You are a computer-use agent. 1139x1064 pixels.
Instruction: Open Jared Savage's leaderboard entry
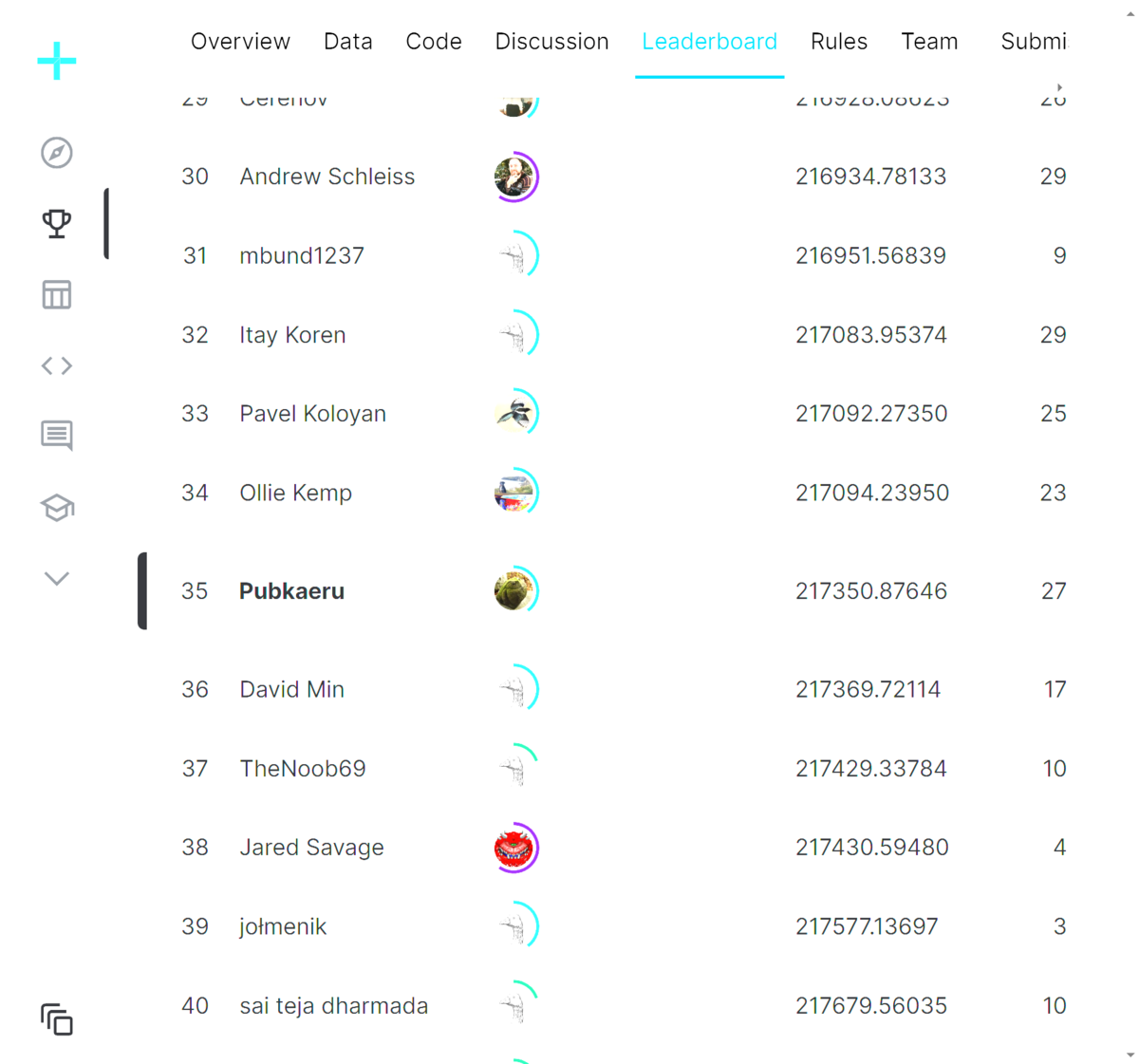[x=312, y=848]
